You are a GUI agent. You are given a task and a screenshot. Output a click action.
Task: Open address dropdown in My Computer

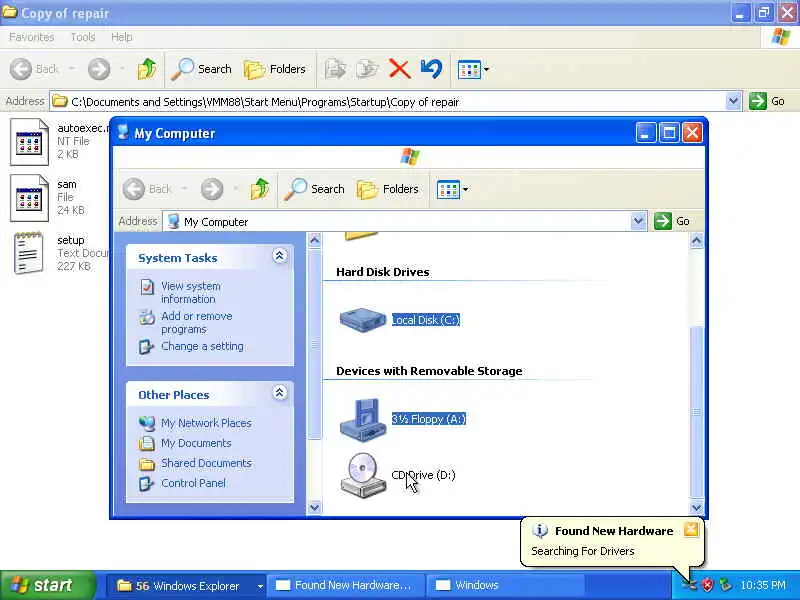638,221
